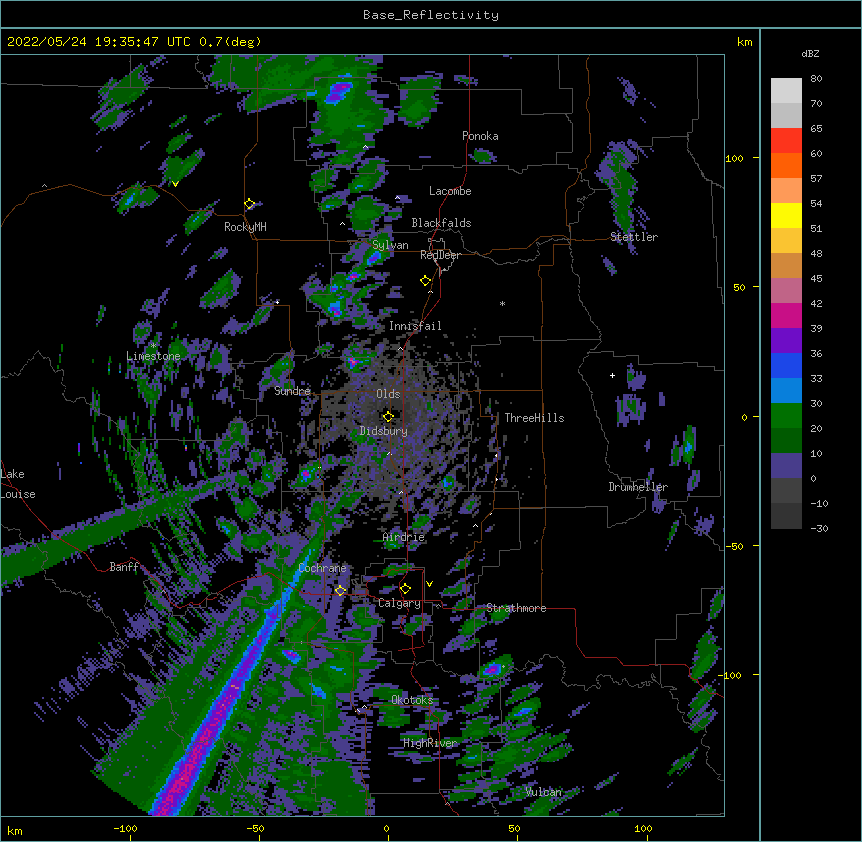
Task: Click the yellow marker near RockyMH
Action: [x=250, y=204]
